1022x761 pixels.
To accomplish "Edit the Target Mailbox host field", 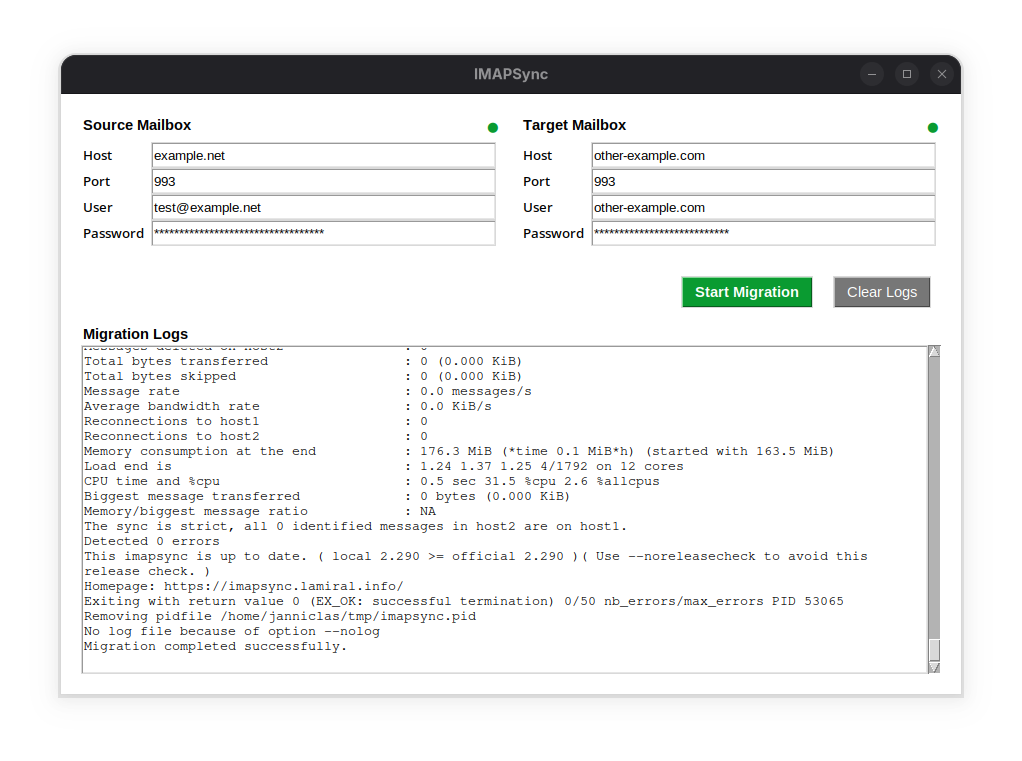I will point(763,156).
